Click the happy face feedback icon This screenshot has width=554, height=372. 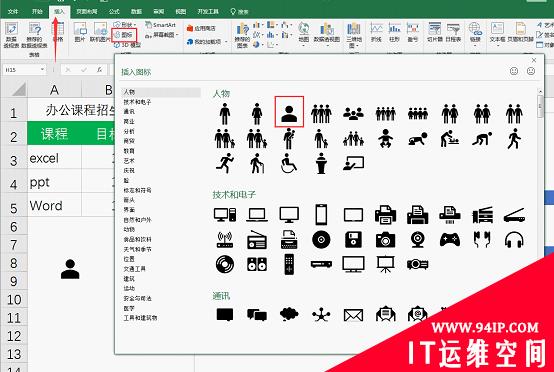514,71
